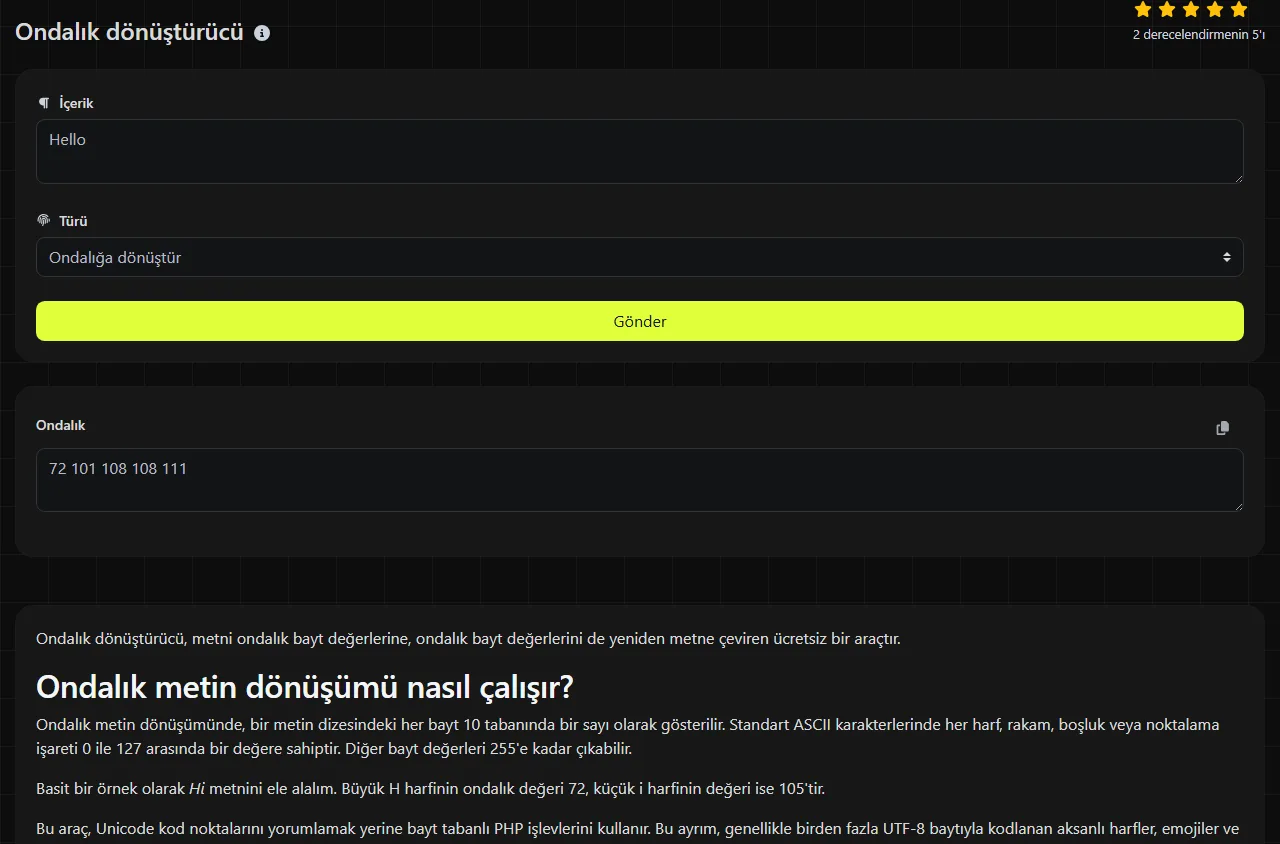Select the first rating star
Image resolution: width=1280 pixels, height=844 pixels.
1143,10
